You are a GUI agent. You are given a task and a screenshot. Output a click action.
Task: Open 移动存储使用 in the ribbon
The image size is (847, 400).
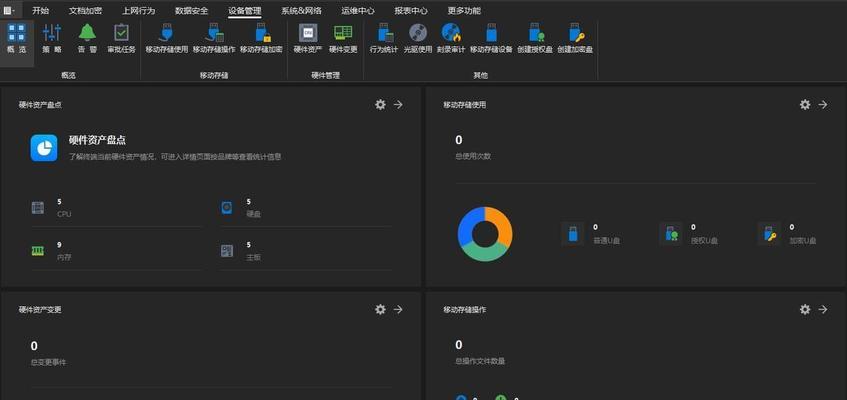(166, 38)
